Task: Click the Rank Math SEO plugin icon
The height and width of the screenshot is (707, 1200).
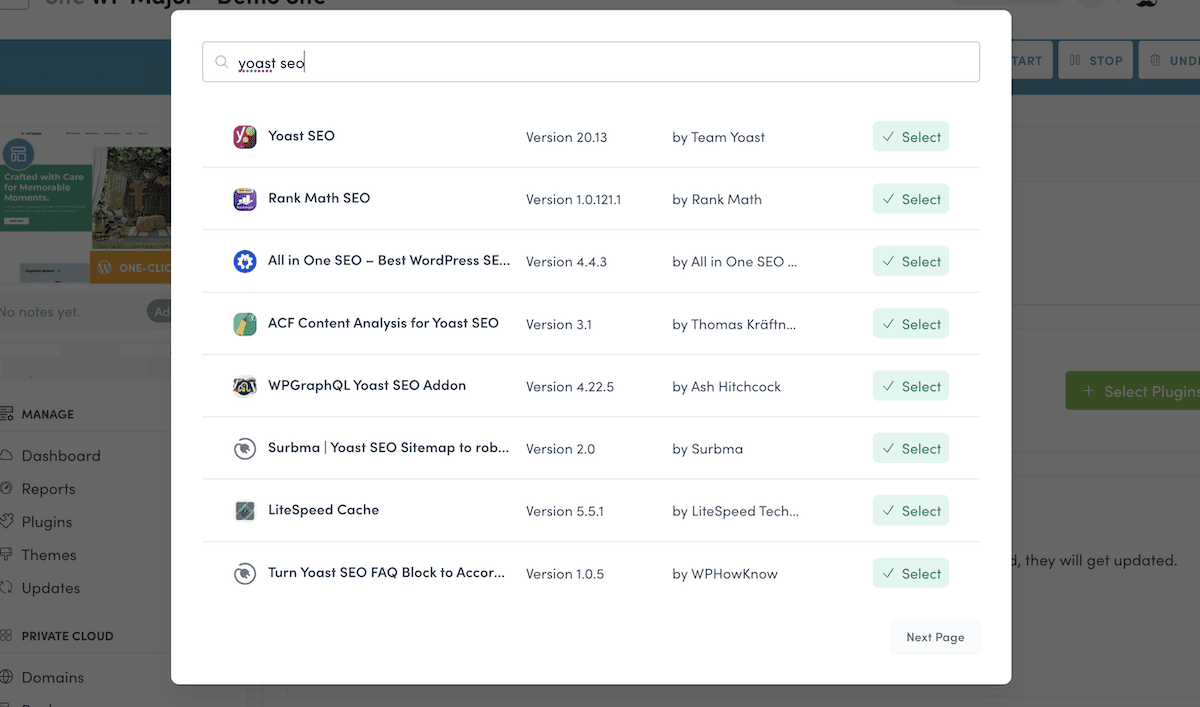Action: (x=245, y=199)
